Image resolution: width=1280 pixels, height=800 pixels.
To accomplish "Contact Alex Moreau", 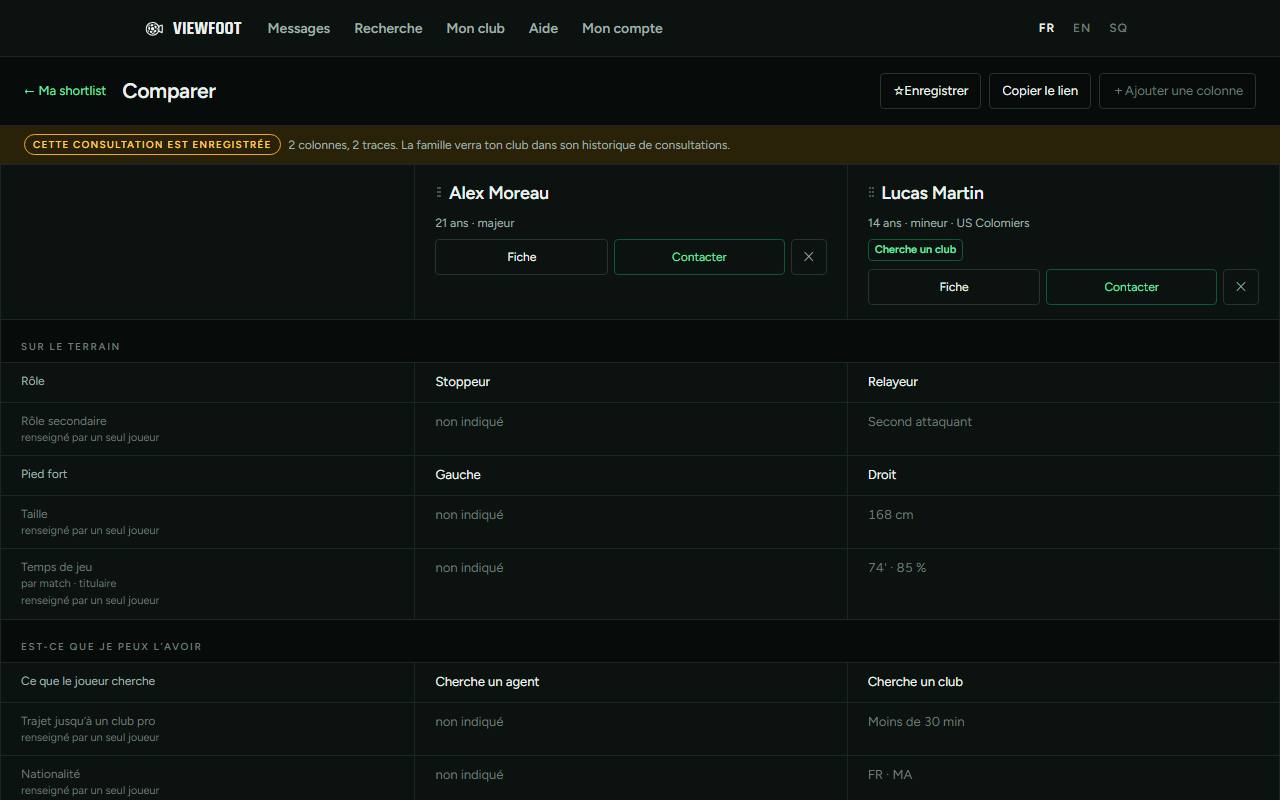I will [699, 257].
